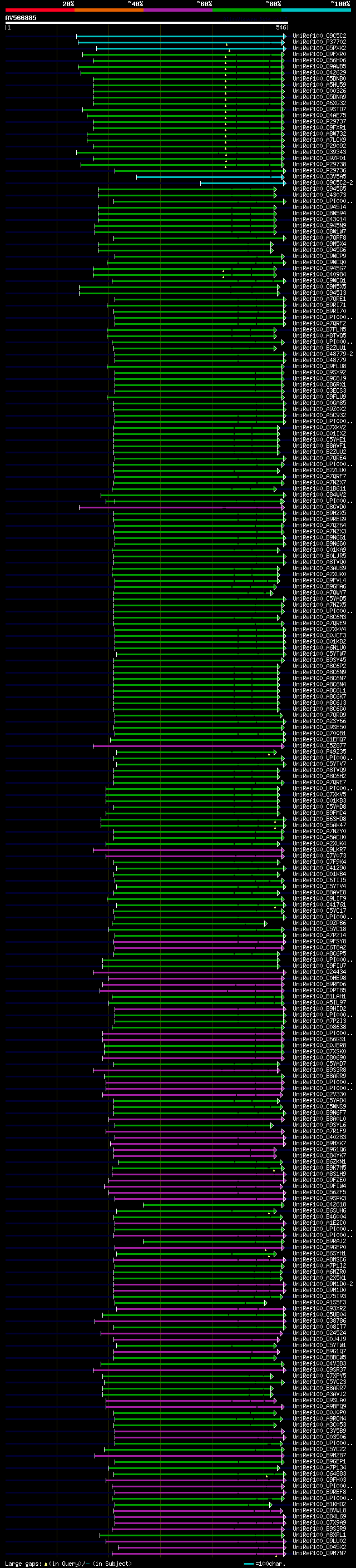The width and height of the screenshot is (356, 1568).
Task: Select hit UniRef100_Q9M5X4
Action: click(x=319, y=244)
